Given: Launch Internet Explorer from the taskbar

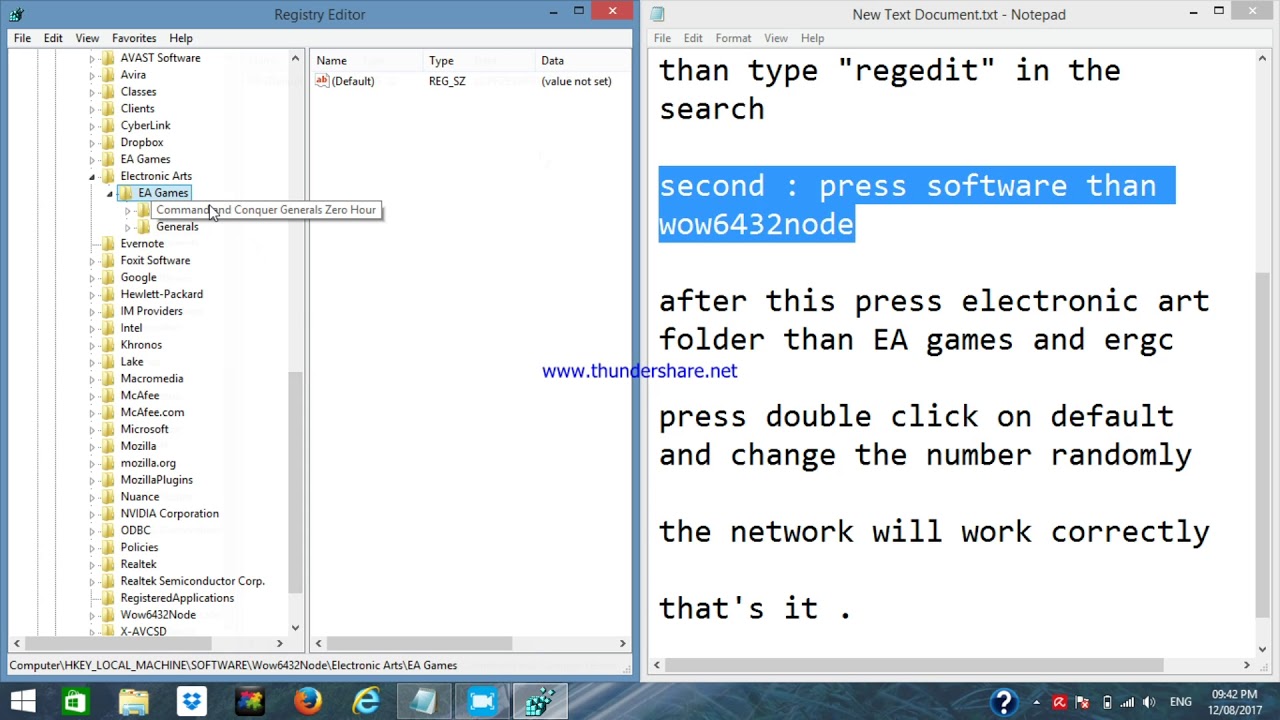Looking at the screenshot, I should (365, 702).
